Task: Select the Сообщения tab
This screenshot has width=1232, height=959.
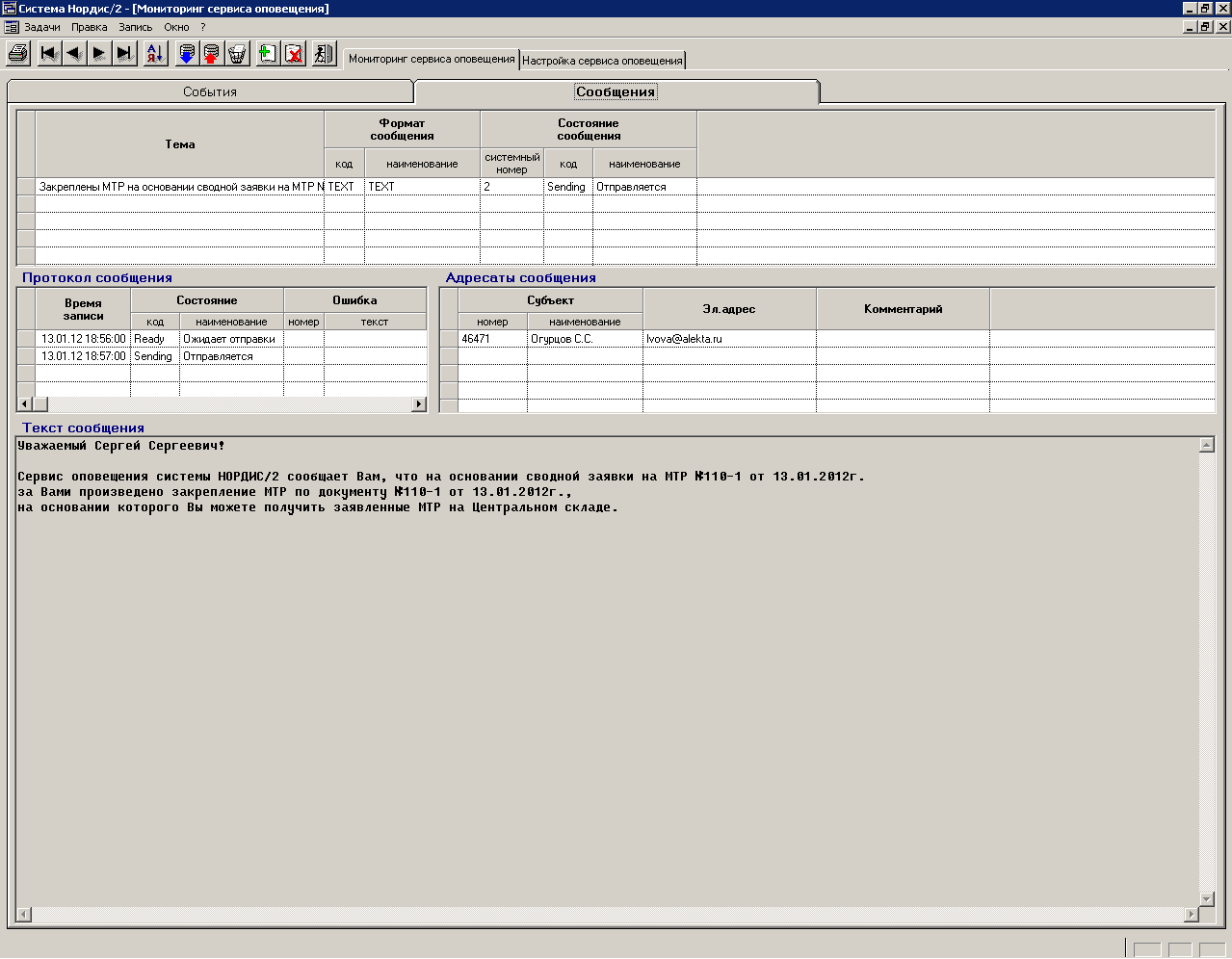Action: pyautogui.click(x=616, y=91)
